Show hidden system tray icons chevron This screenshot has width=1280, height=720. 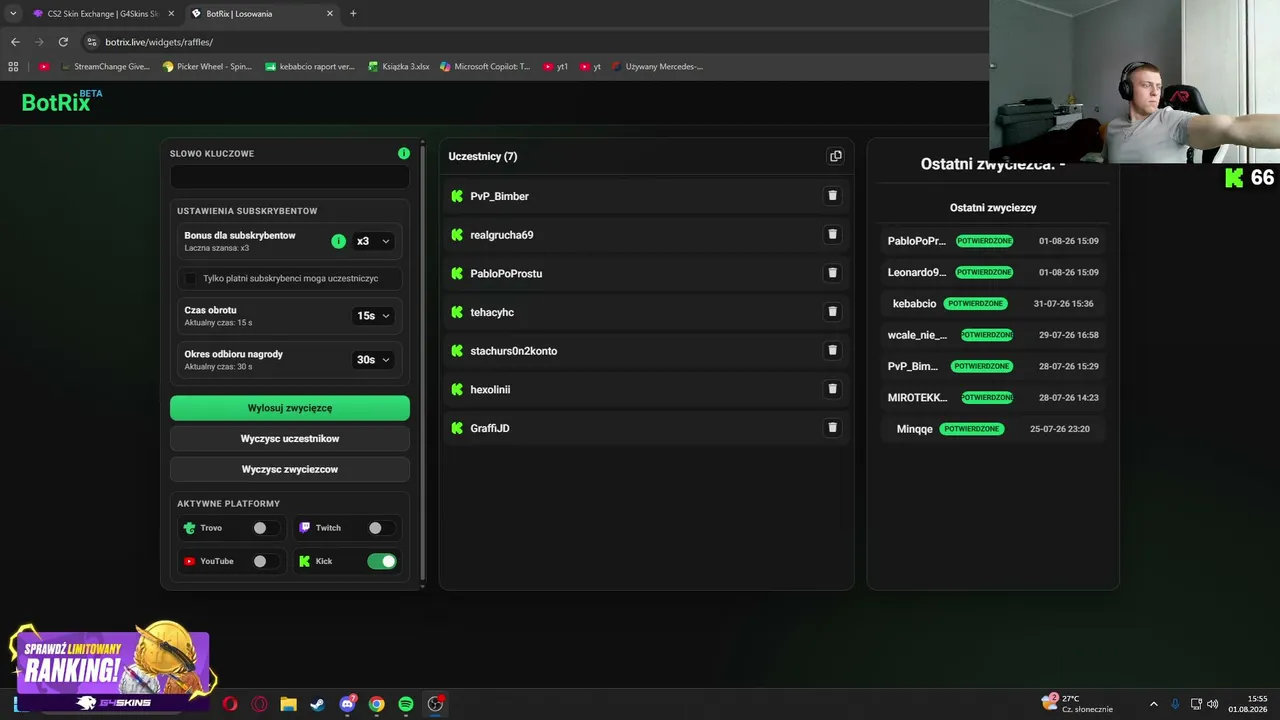pos(1153,704)
